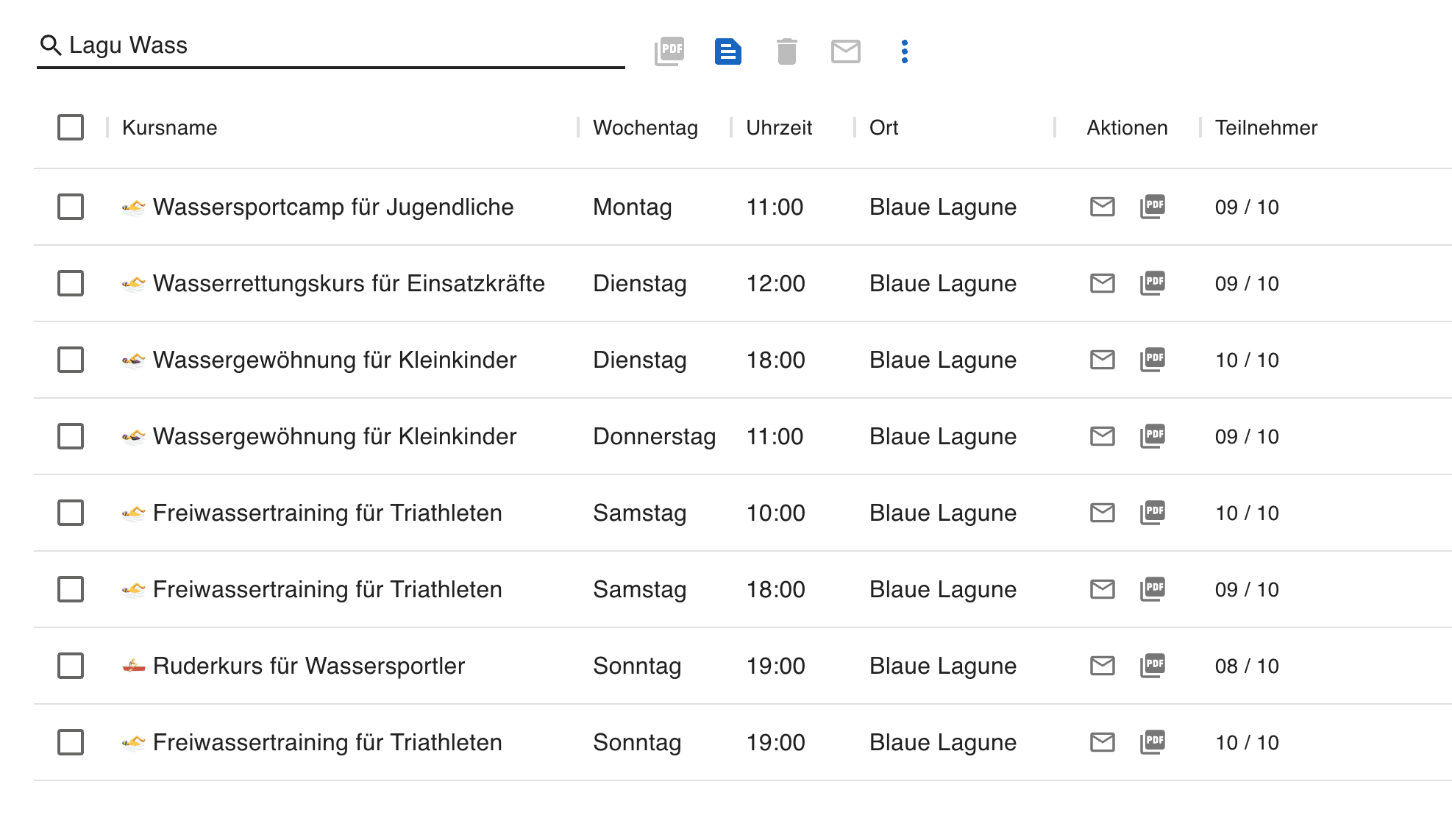Email the Samstag 10:00 Freiwassertraining course

coord(1102,513)
